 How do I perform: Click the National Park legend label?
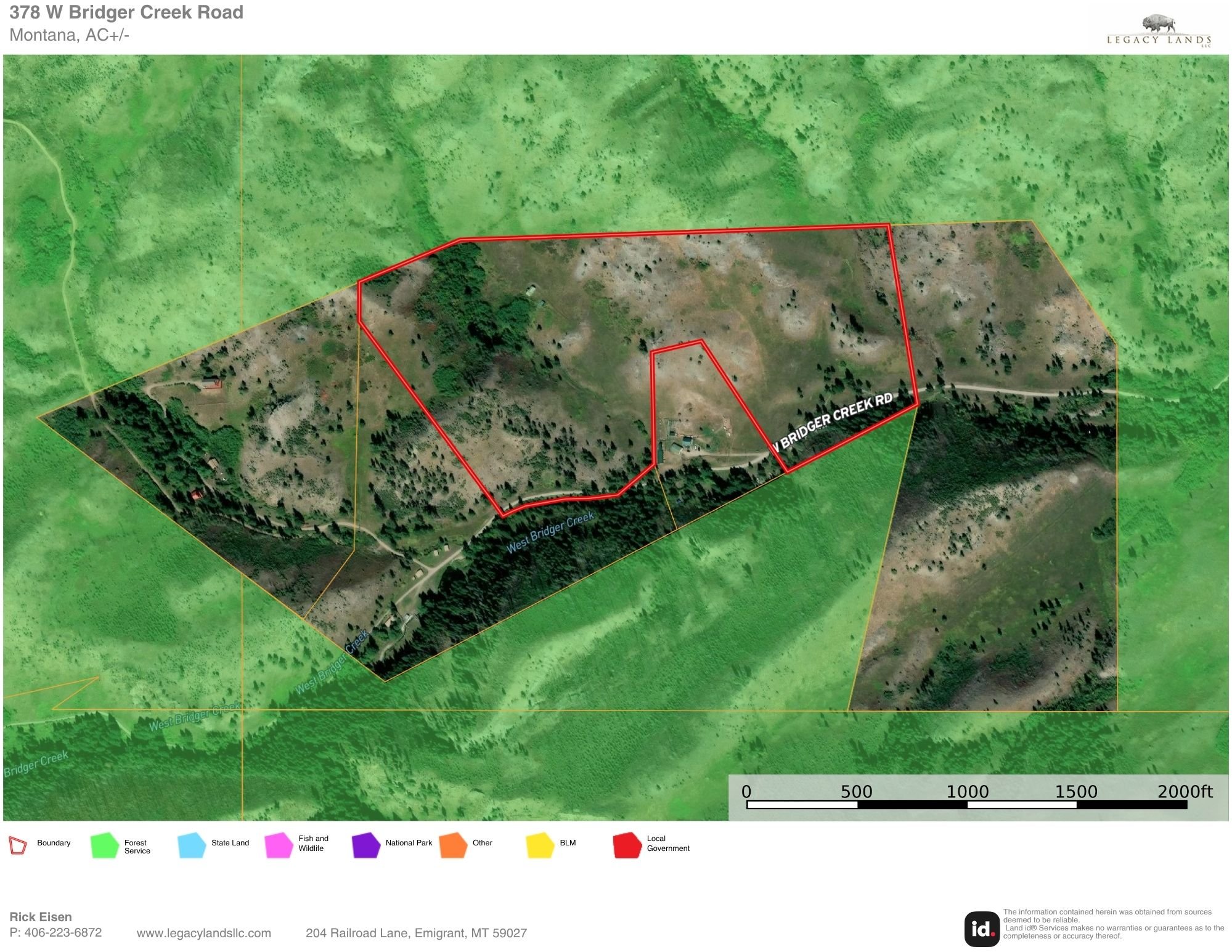pos(409,843)
